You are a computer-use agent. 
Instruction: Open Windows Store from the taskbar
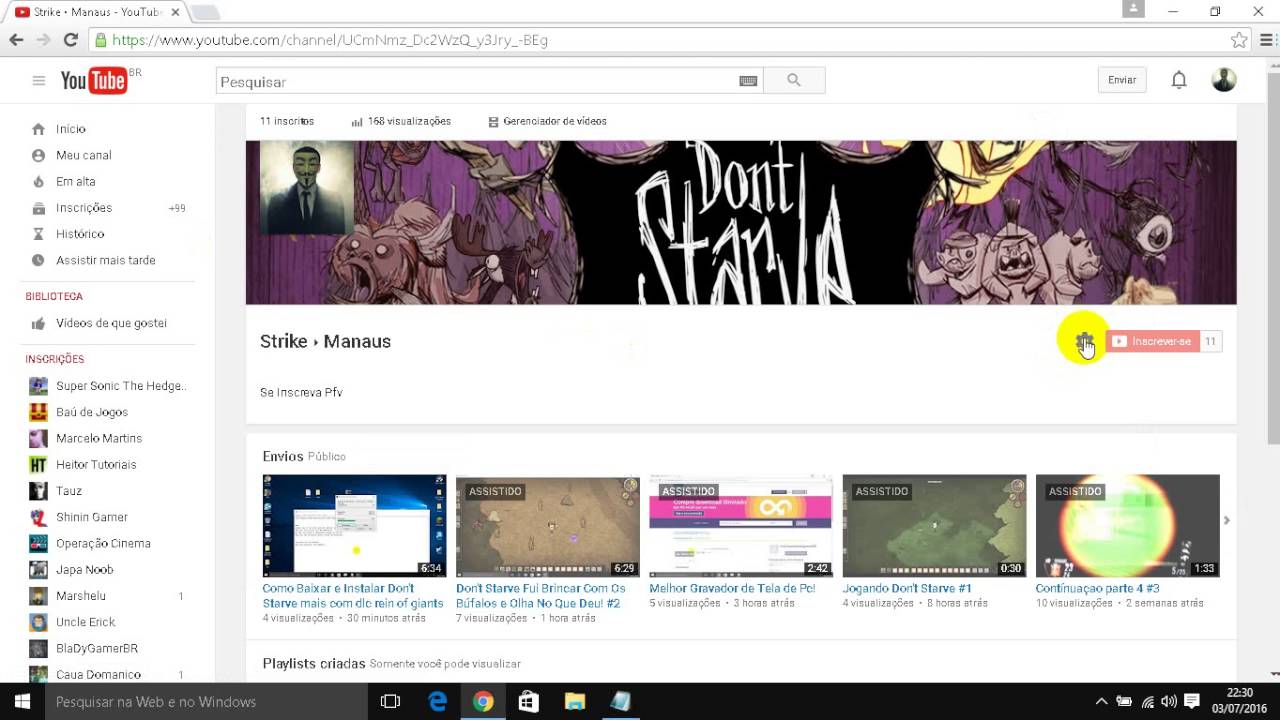point(529,702)
